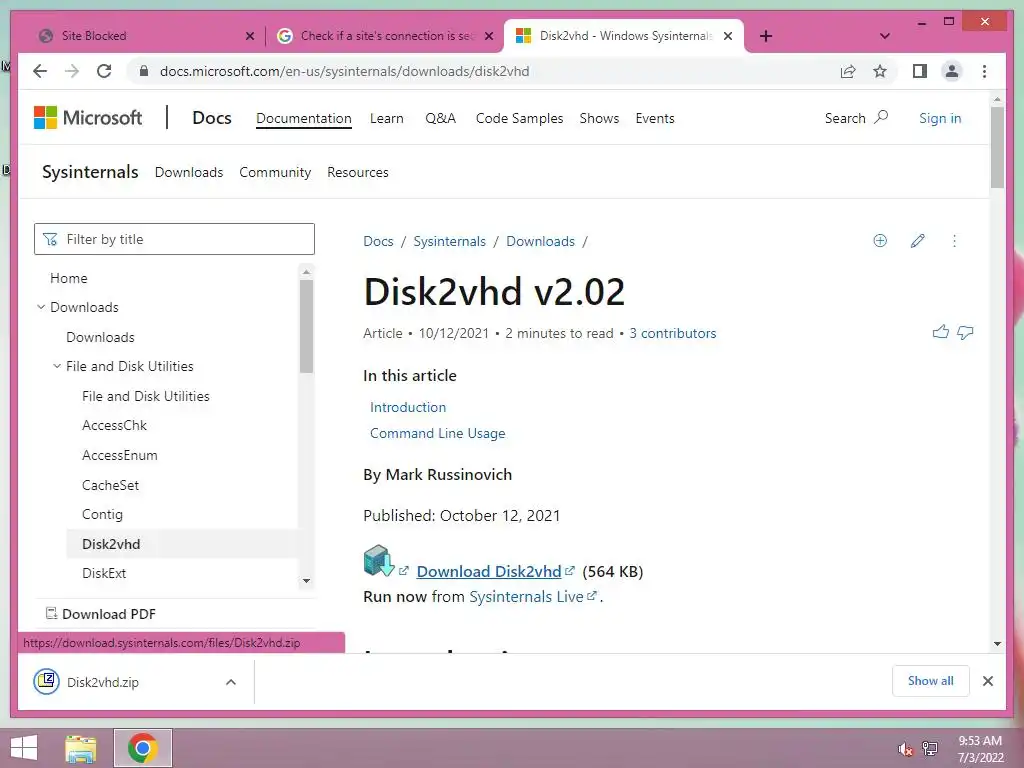The height and width of the screenshot is (768, 1024).
Task: Click Show all downloads button
Action: [931, 681]
